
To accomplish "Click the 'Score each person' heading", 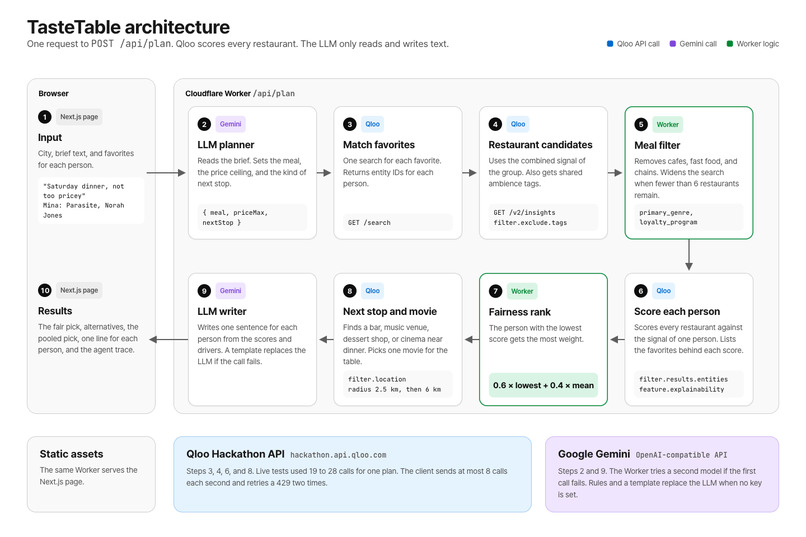I will pyautogui.click(x=677, y=311).
